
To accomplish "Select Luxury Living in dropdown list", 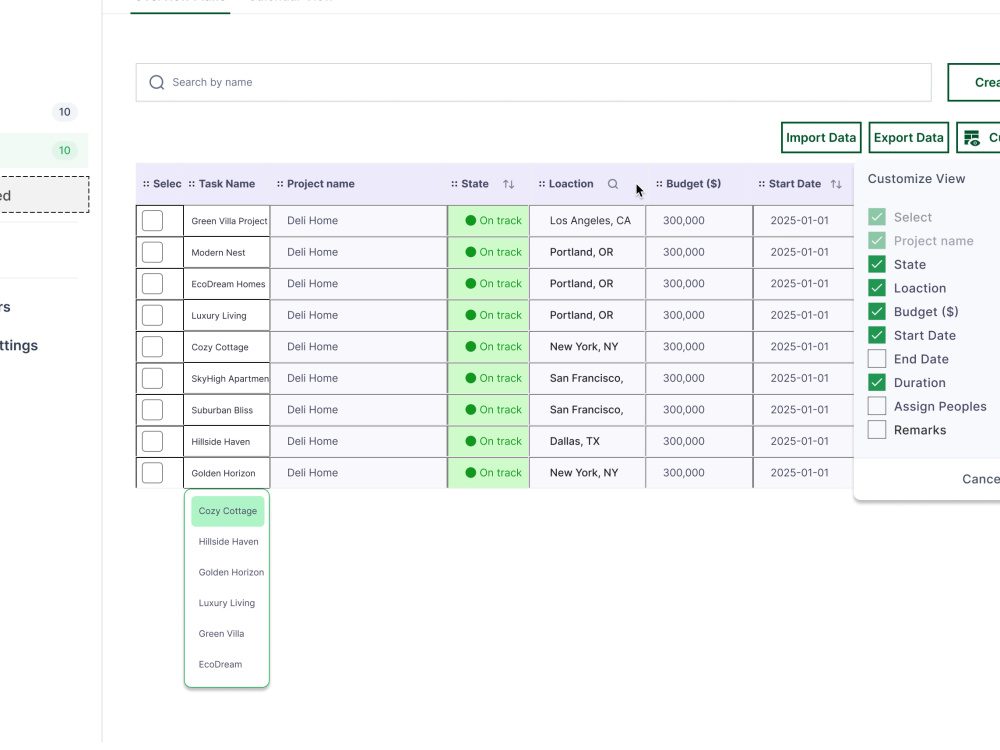I will tap(228, 603).
